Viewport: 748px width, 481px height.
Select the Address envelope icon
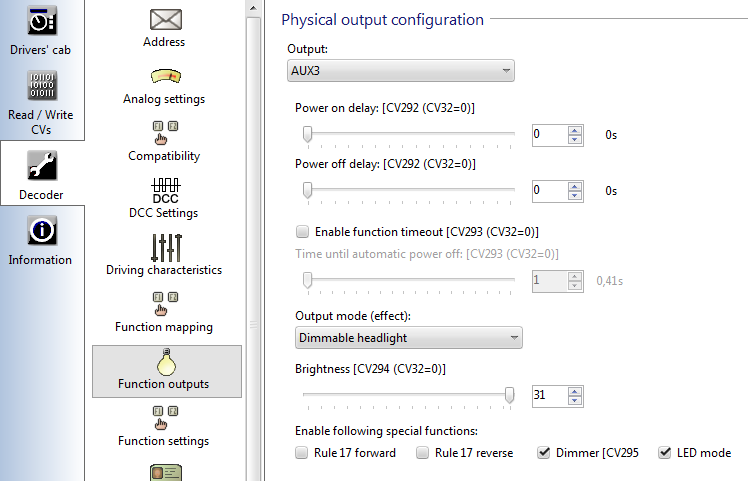coord(165,20)
